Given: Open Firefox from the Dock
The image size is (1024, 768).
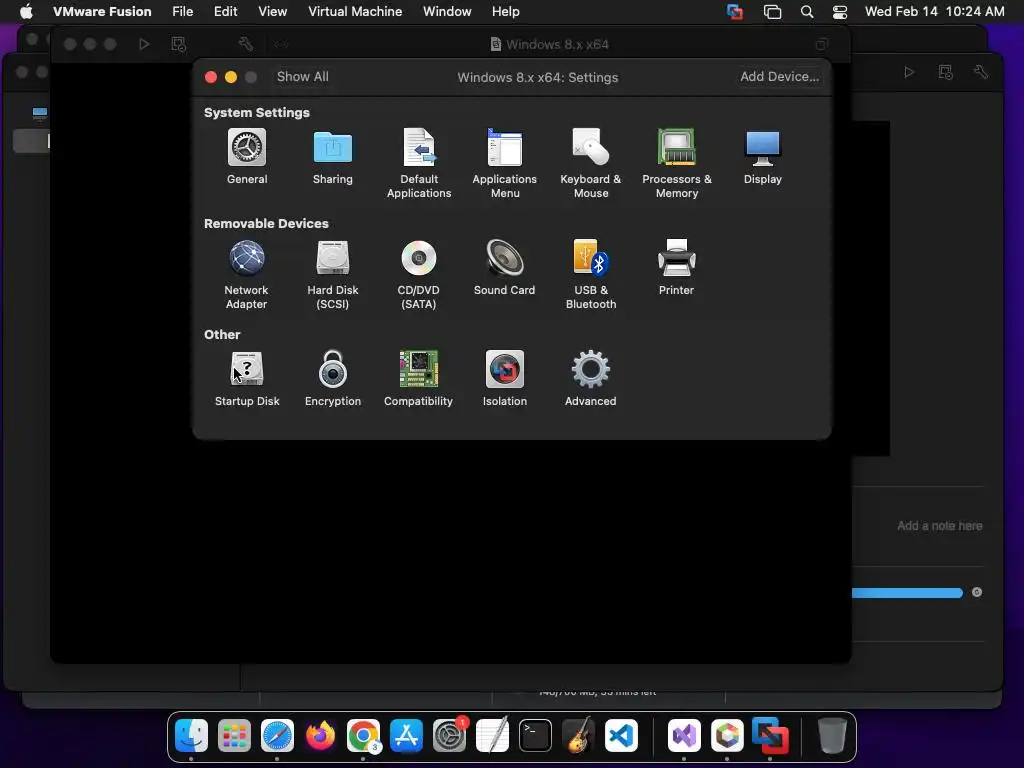Looking at the screenshot, I should 320,736.
